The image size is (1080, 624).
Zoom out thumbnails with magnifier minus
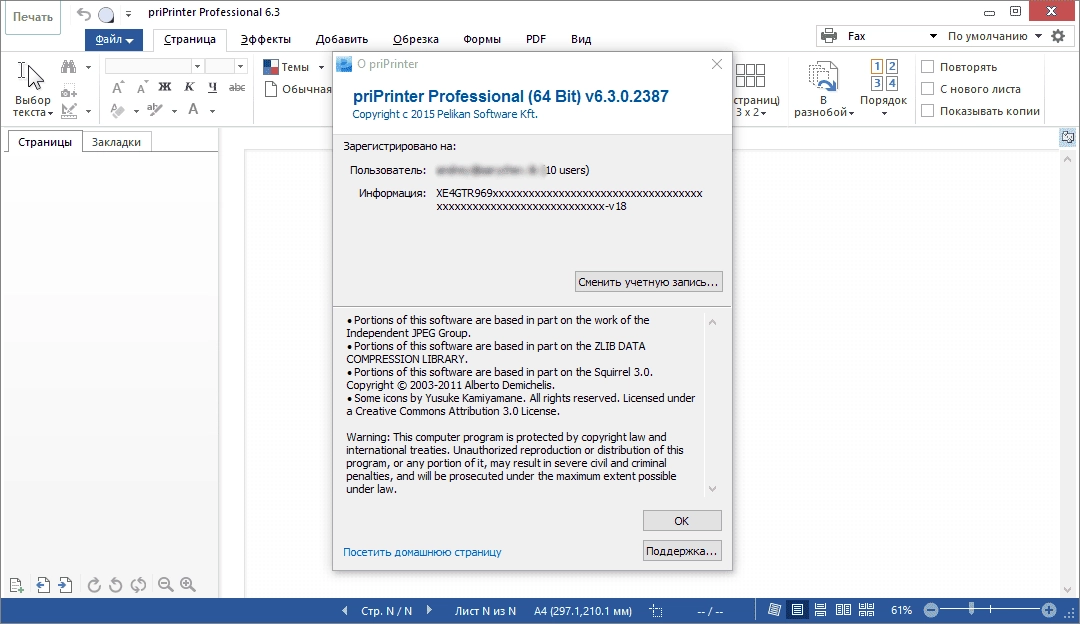[165, 585]
